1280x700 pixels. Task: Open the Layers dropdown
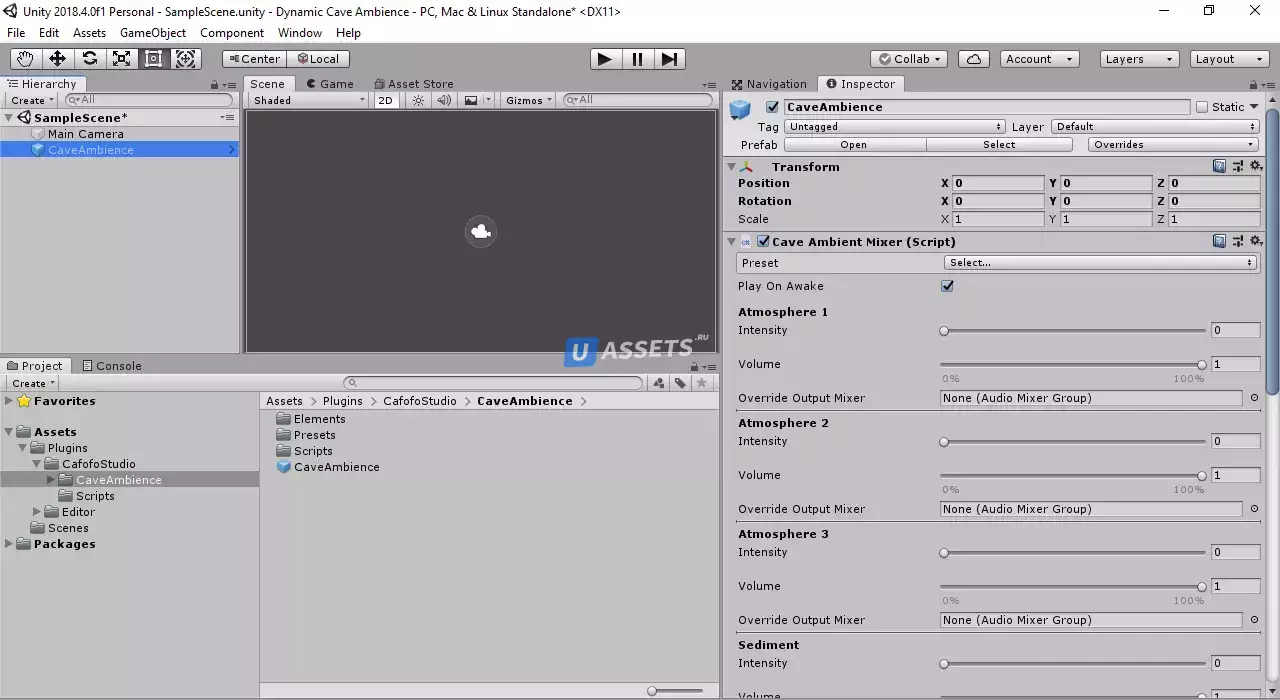tap(1140, 59)
